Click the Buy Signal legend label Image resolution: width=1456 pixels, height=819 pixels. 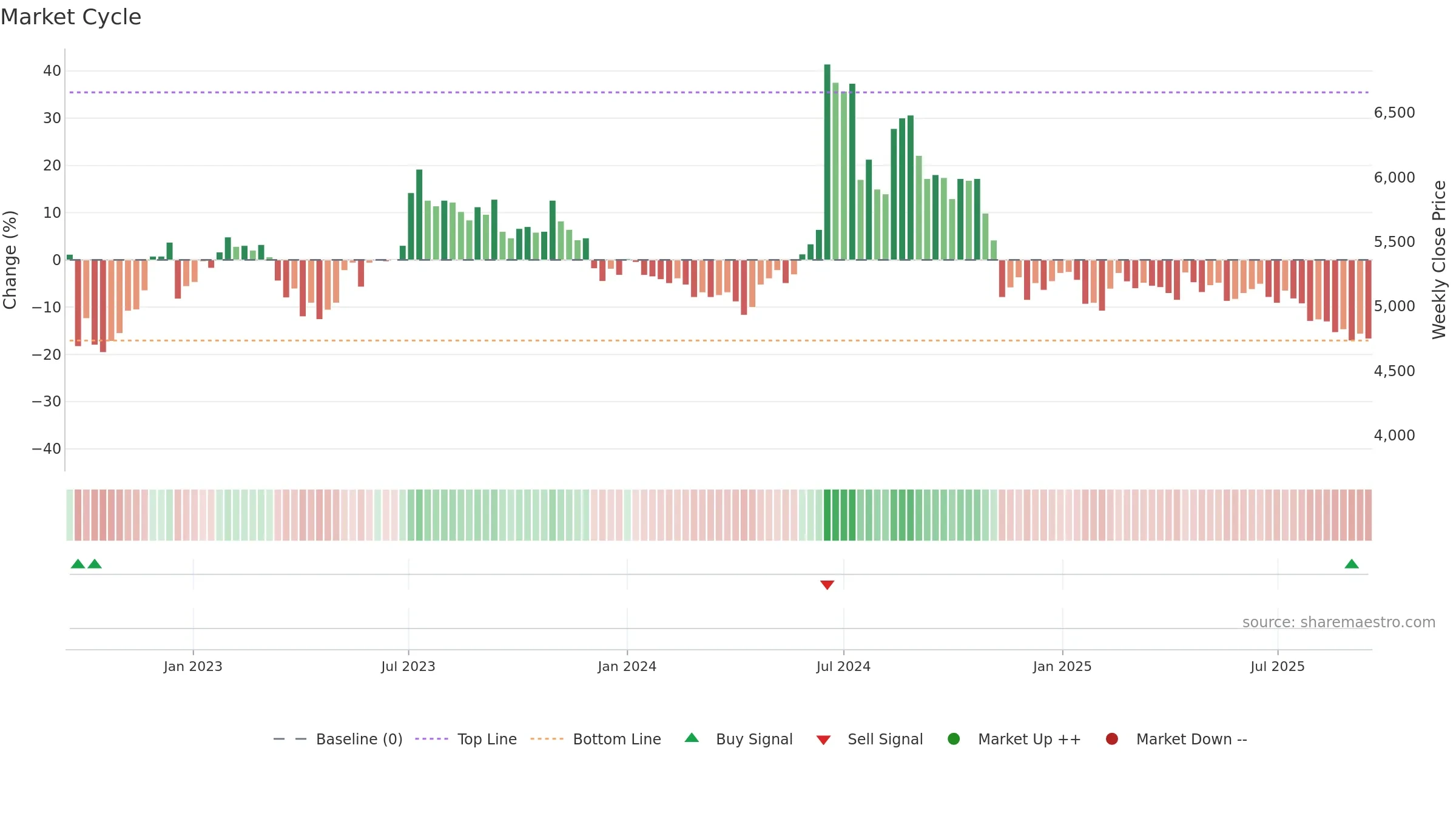click(x=754, y=739)
